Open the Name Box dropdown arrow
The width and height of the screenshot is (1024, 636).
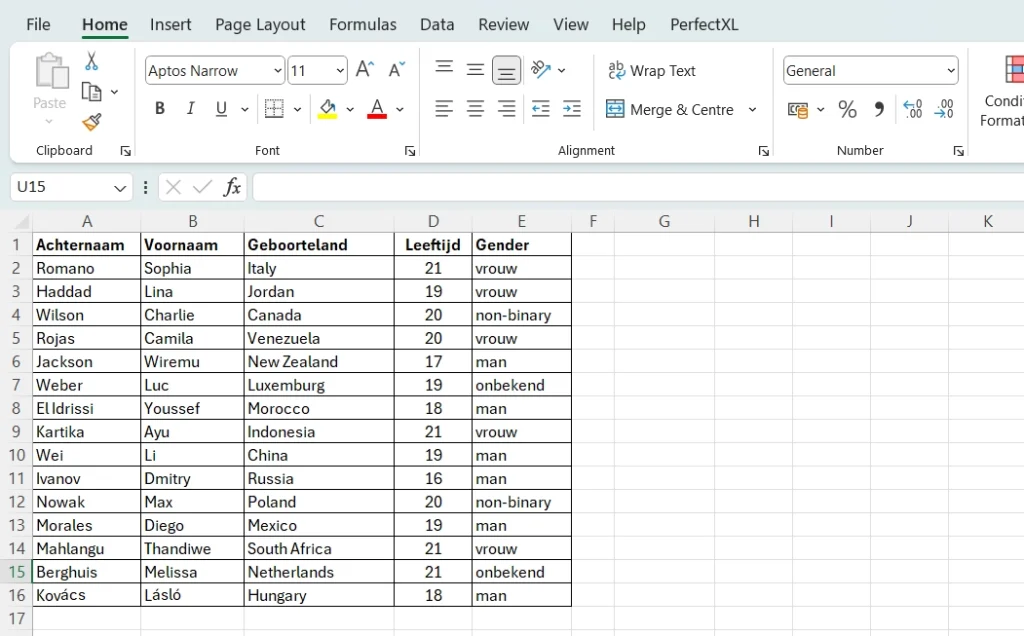(120, 187)
